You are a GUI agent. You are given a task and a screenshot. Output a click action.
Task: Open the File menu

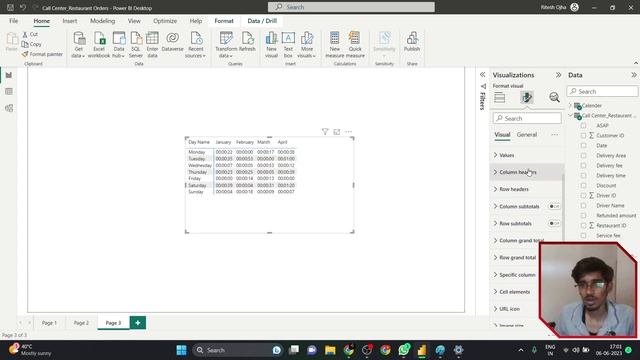[13, 21]
